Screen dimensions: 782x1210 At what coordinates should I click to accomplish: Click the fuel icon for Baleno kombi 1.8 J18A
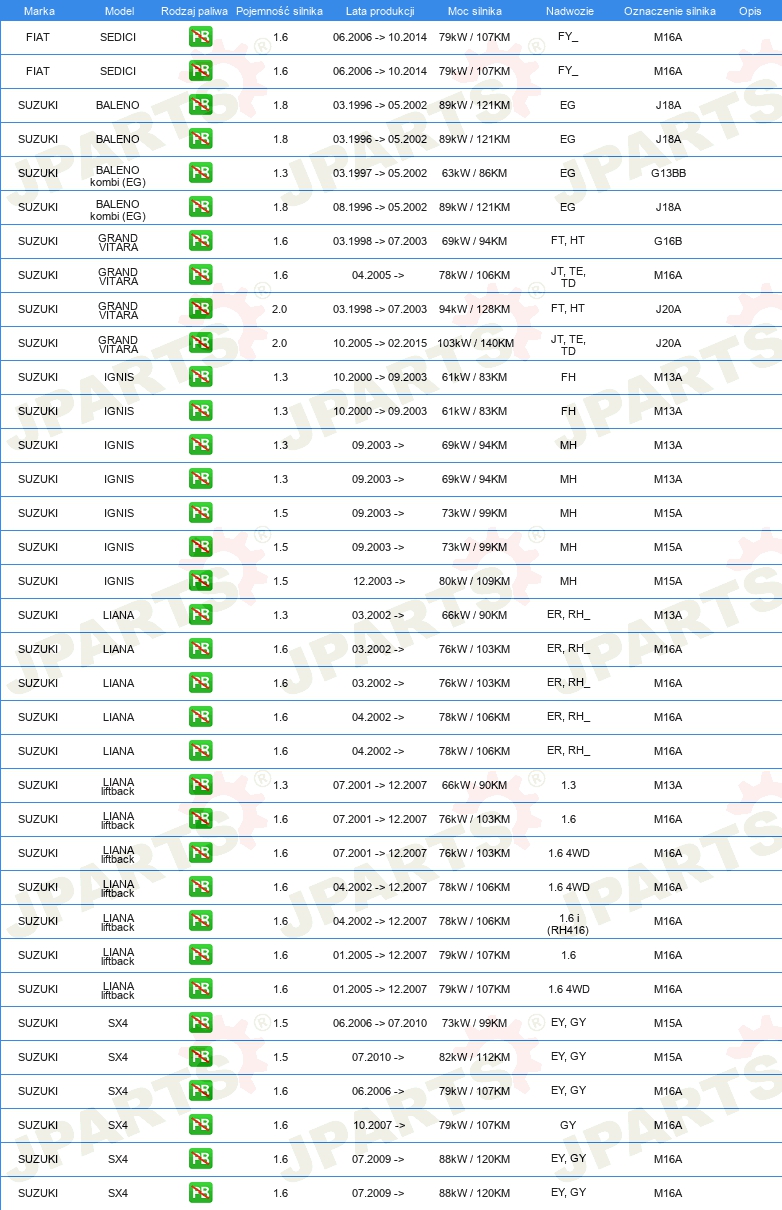coord(200,207)
